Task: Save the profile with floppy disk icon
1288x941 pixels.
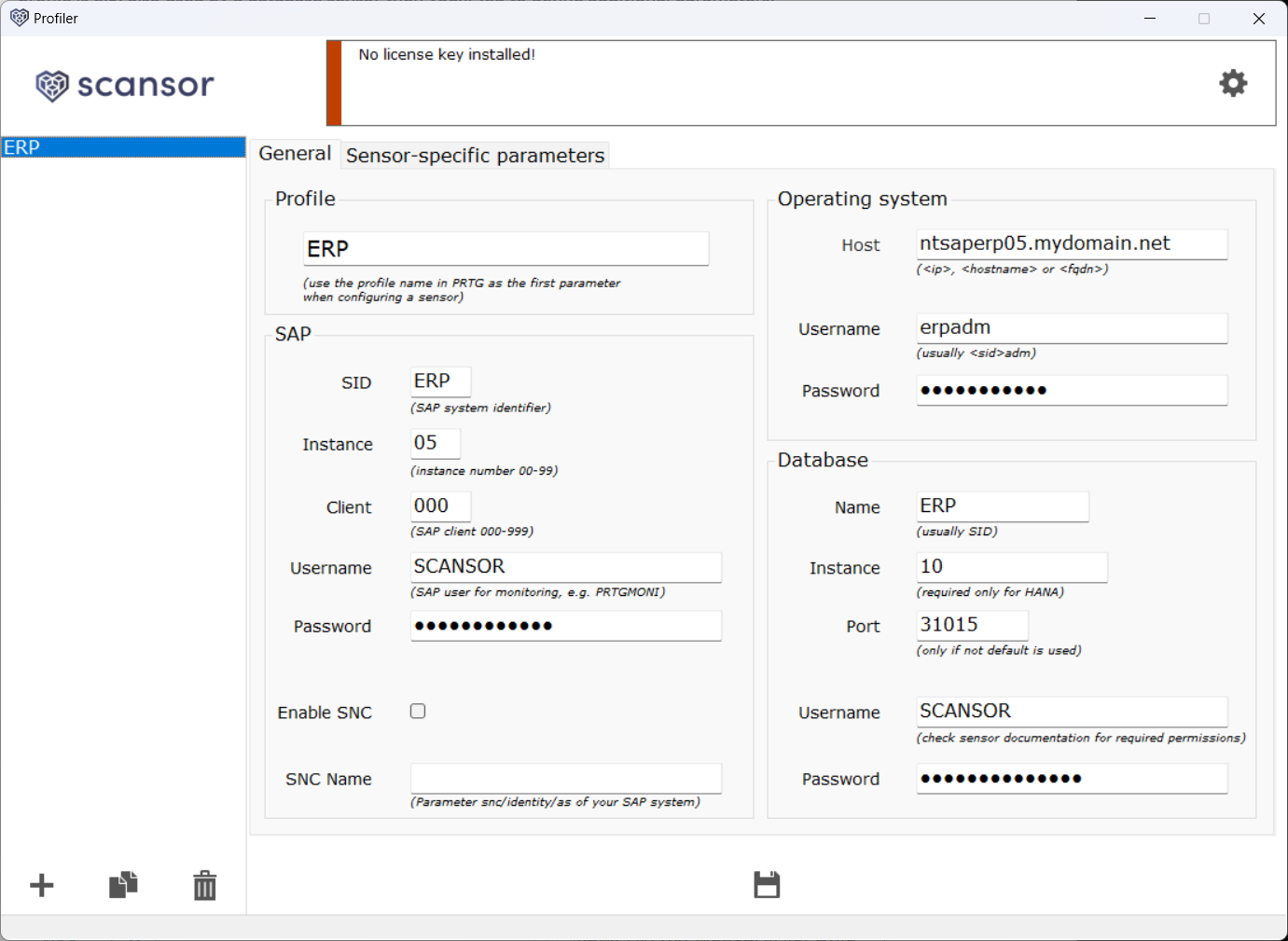Action: pyautogui.click(x=767, y=884)
